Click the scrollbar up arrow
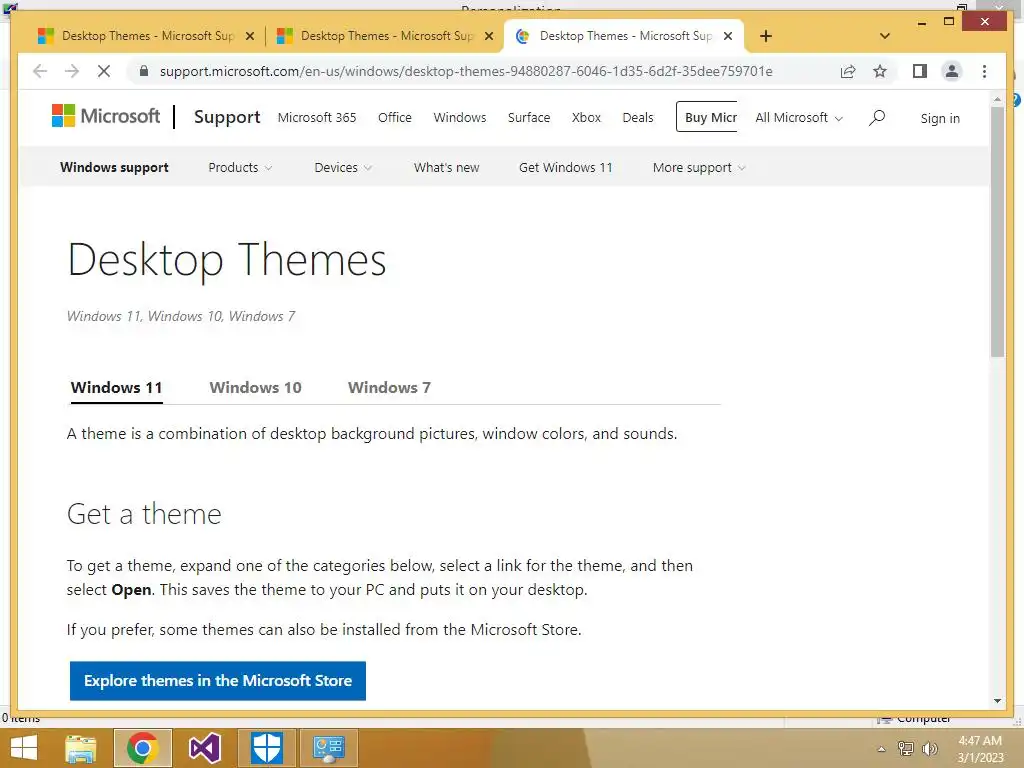The width and height of the screenshot is (1024, 768). 997,99
